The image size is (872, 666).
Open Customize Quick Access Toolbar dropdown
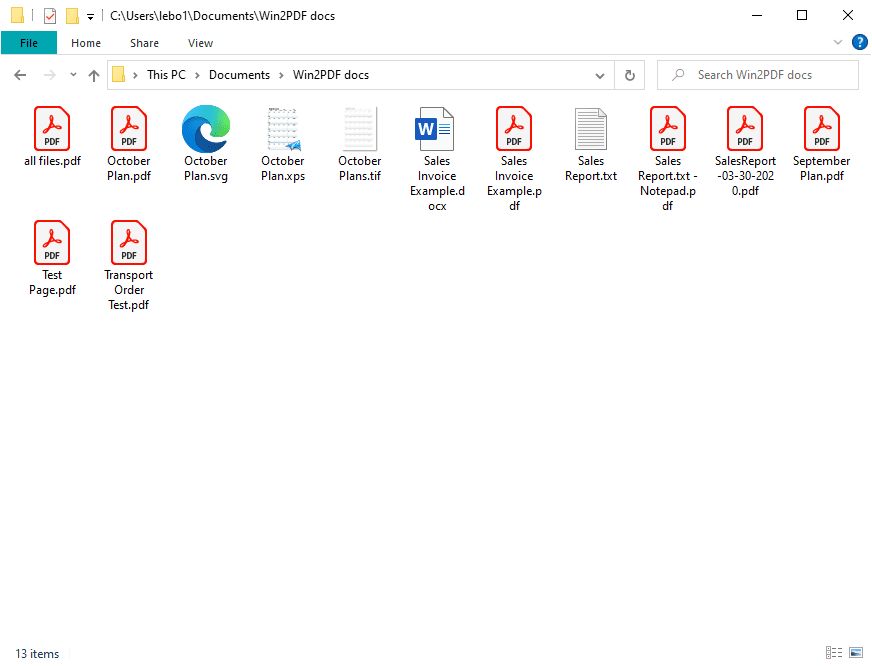[90, 17]
